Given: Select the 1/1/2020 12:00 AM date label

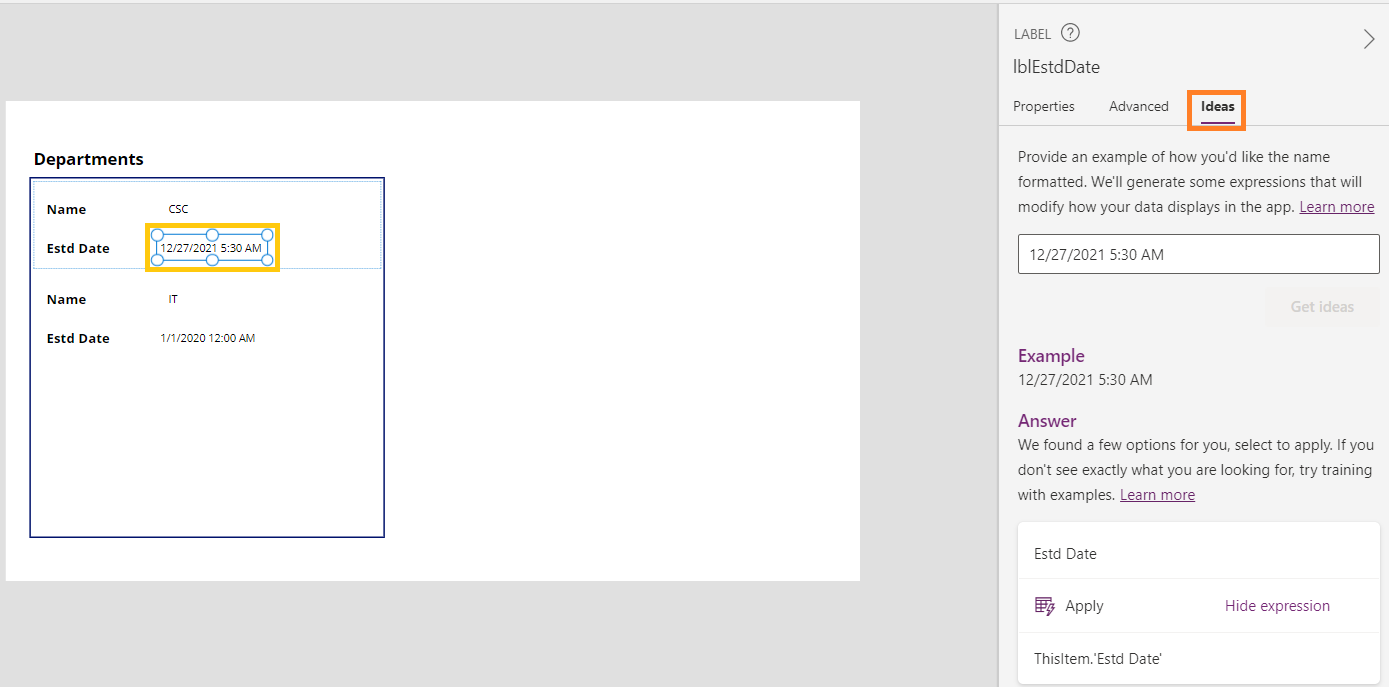Looking at the screenshot, I should coord(207,338).
